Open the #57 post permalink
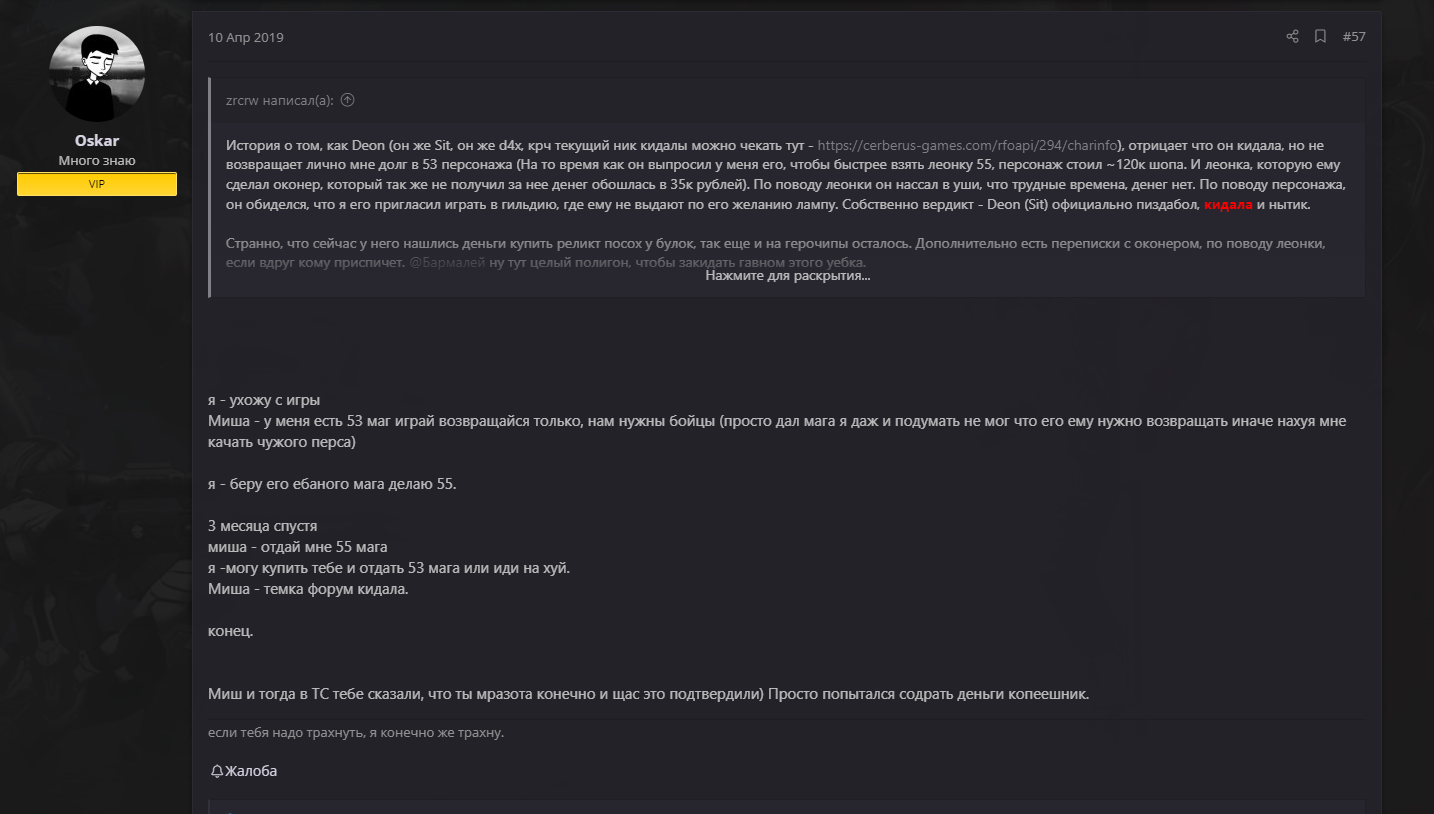 pos(1354,37)
